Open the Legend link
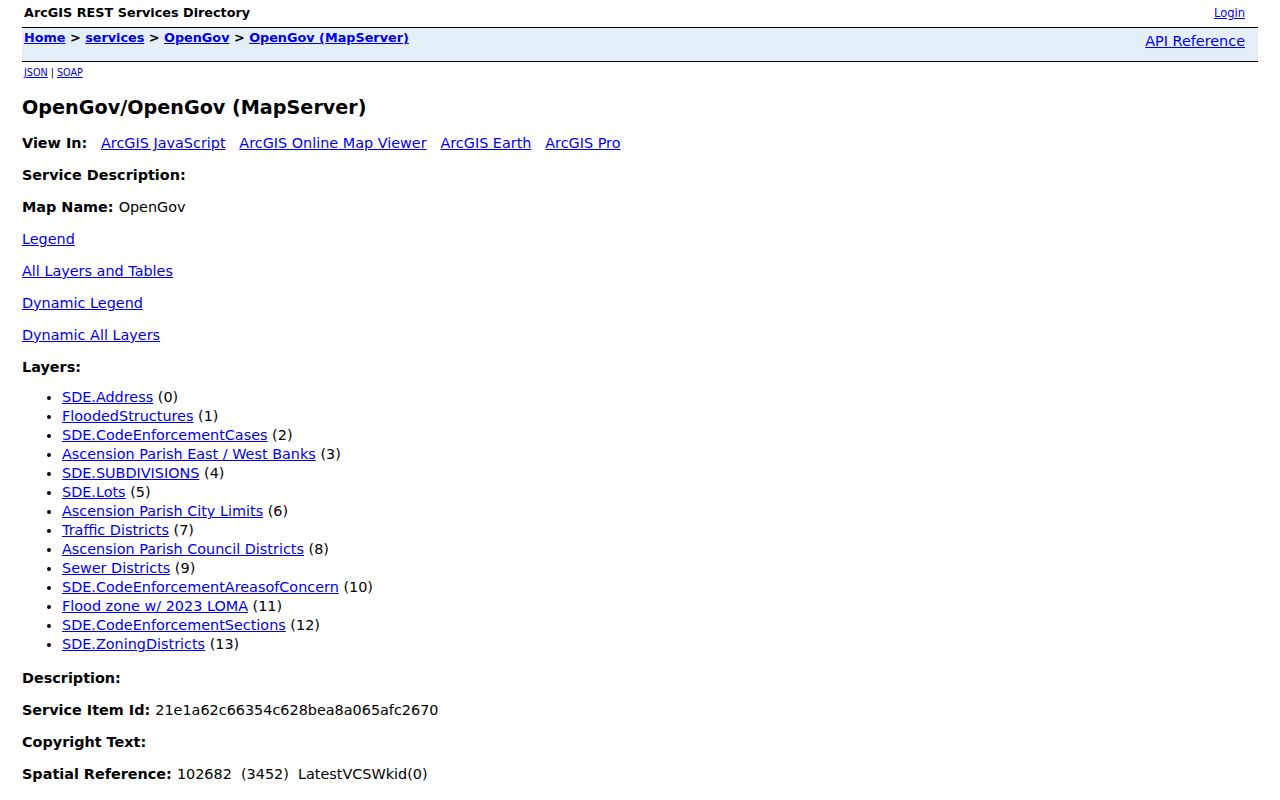The image size is (1280, 800). pos(48,239)
